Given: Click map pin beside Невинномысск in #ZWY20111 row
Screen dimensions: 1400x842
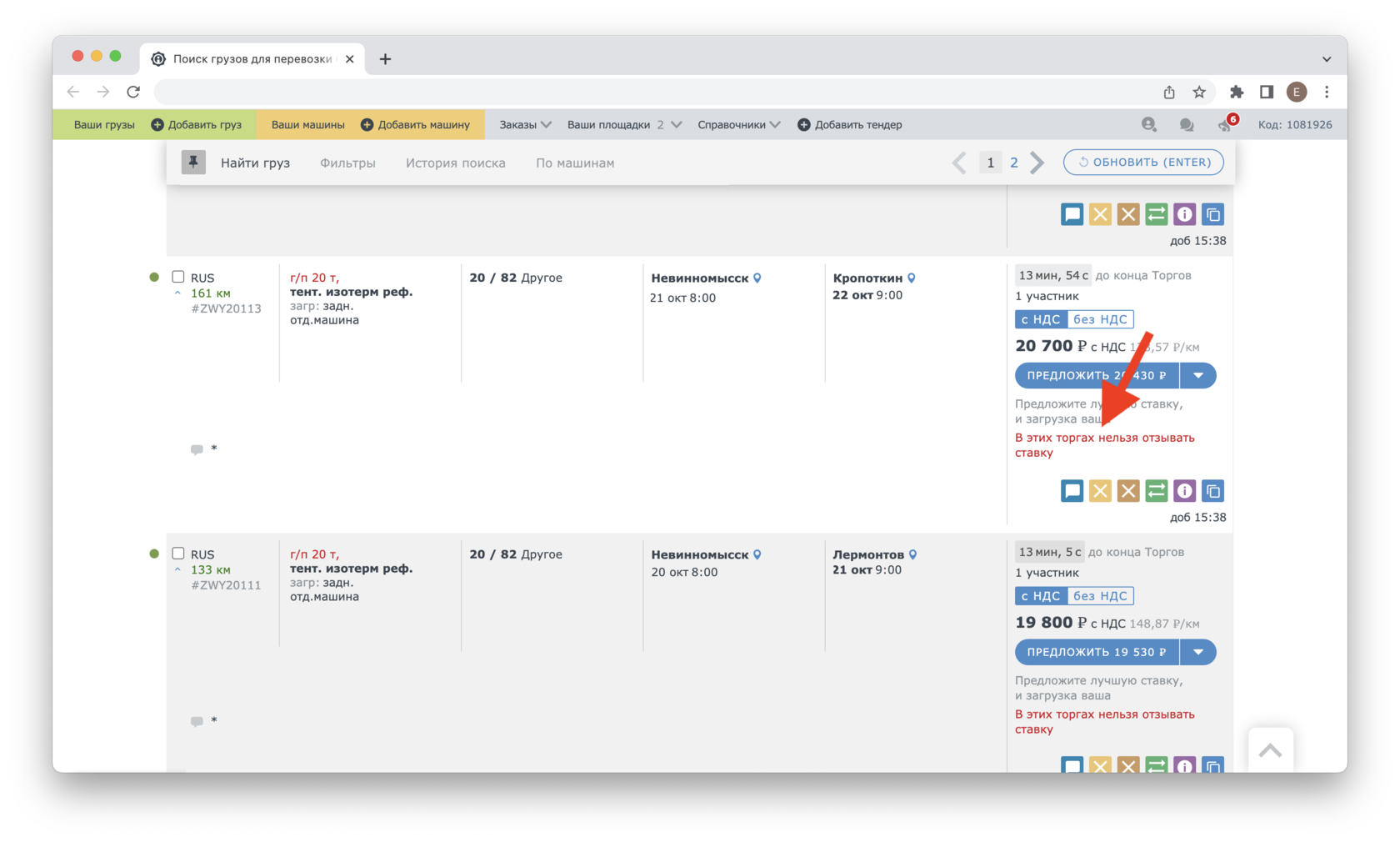Looking at the screenshot, I should [x=757, y=554].
